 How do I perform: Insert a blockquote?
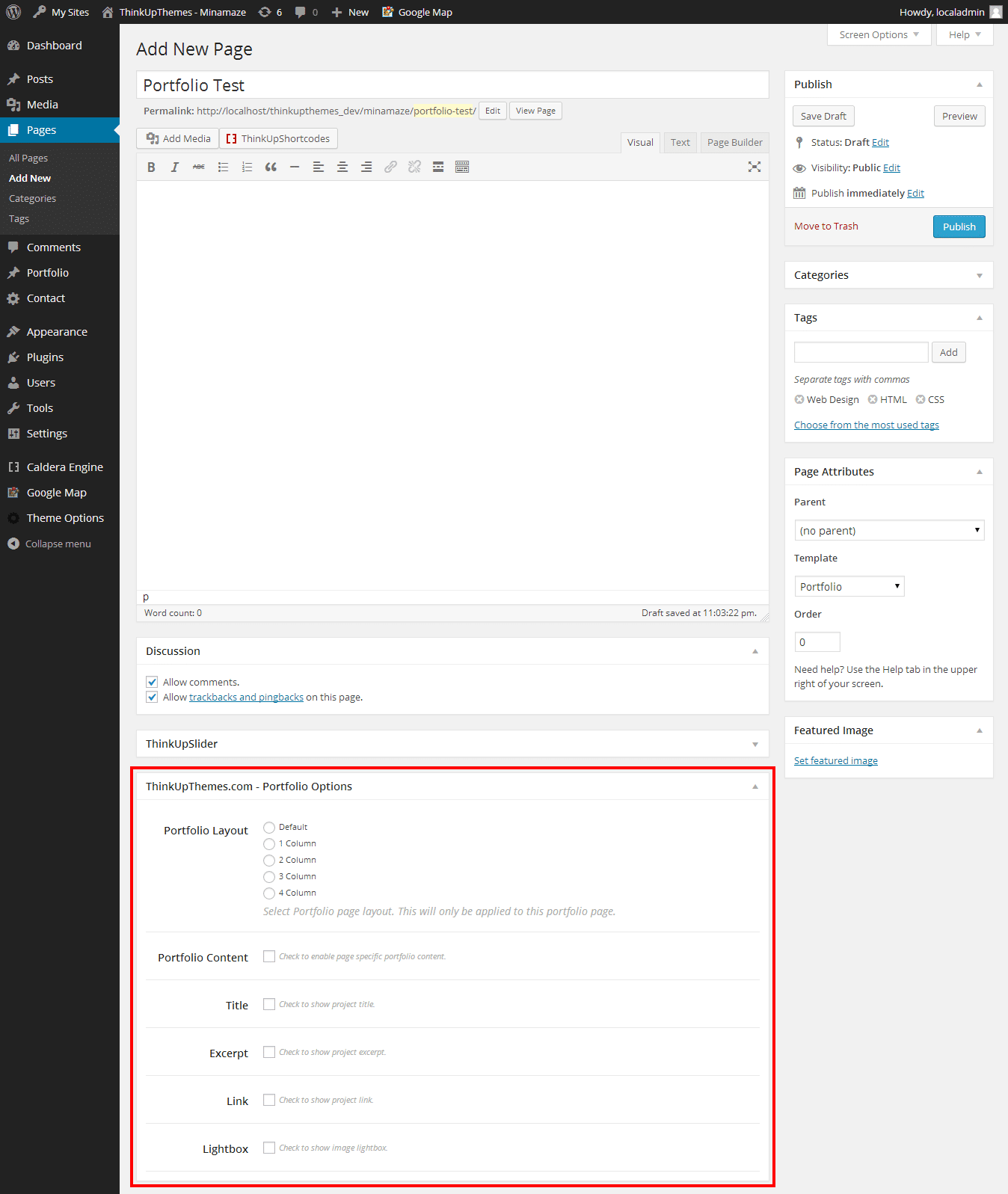coord(271,167)
